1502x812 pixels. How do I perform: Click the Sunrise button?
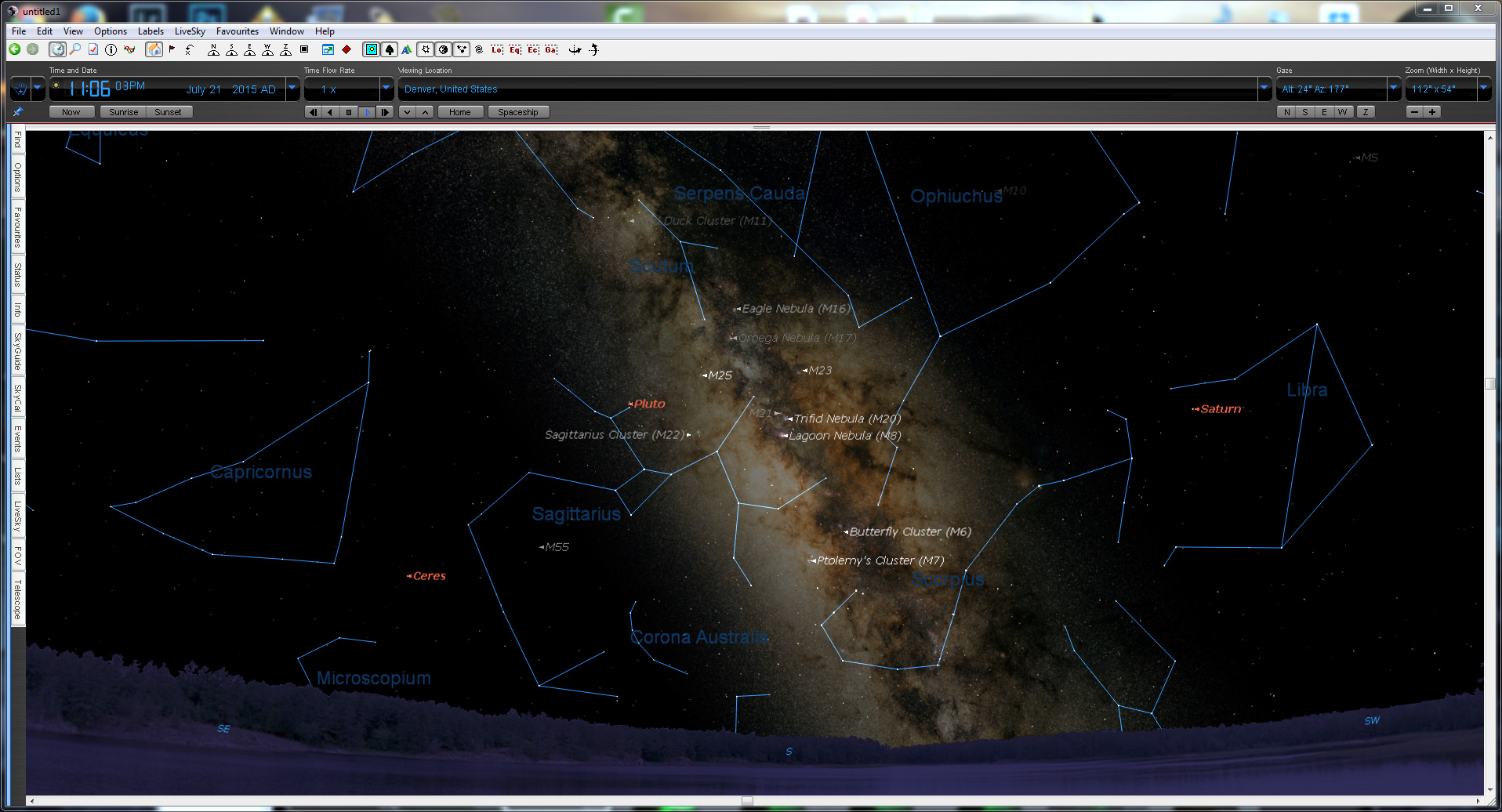pyautogui.click(x=123, y=112)
